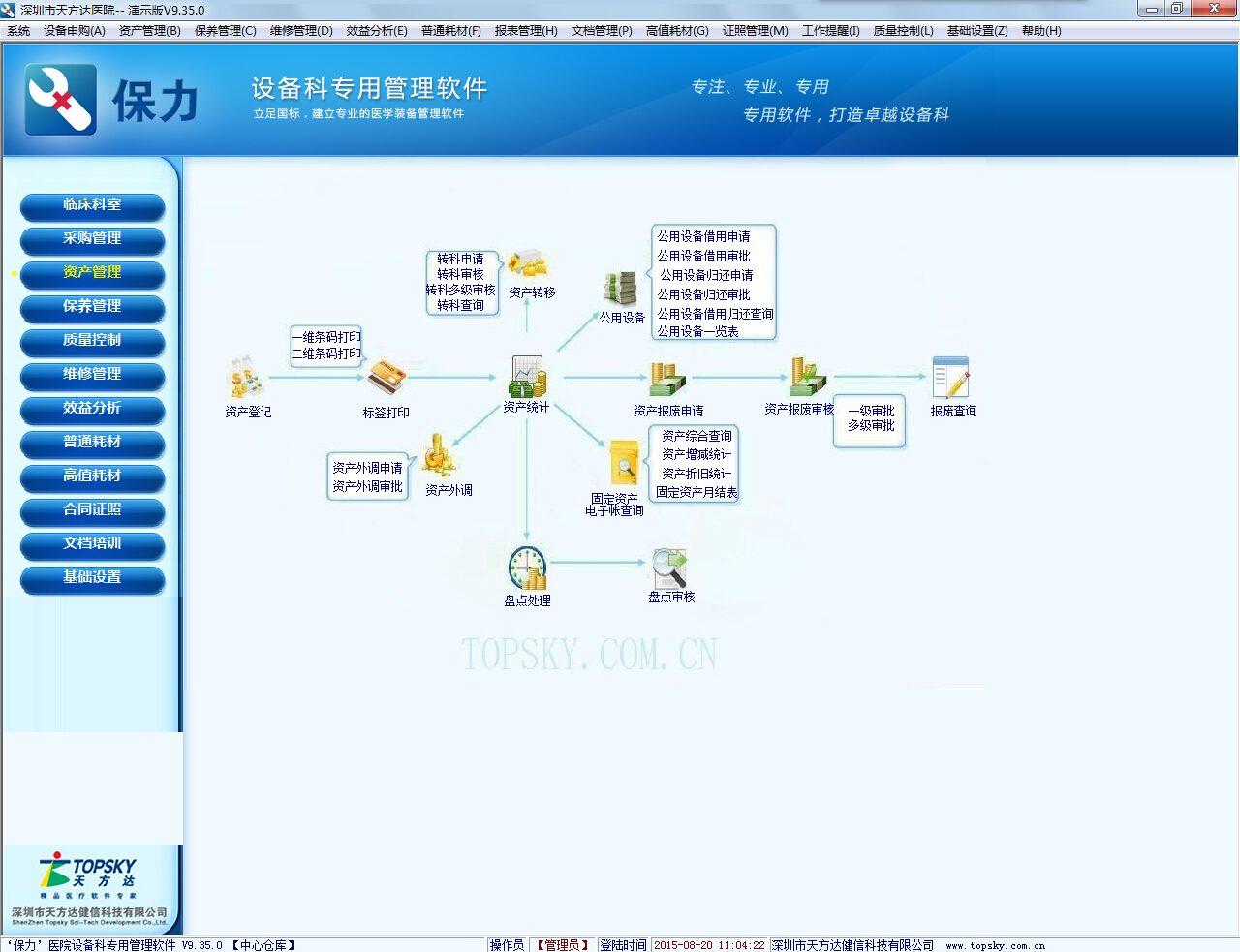Open the 标签打印 icon

click(387, 377)
